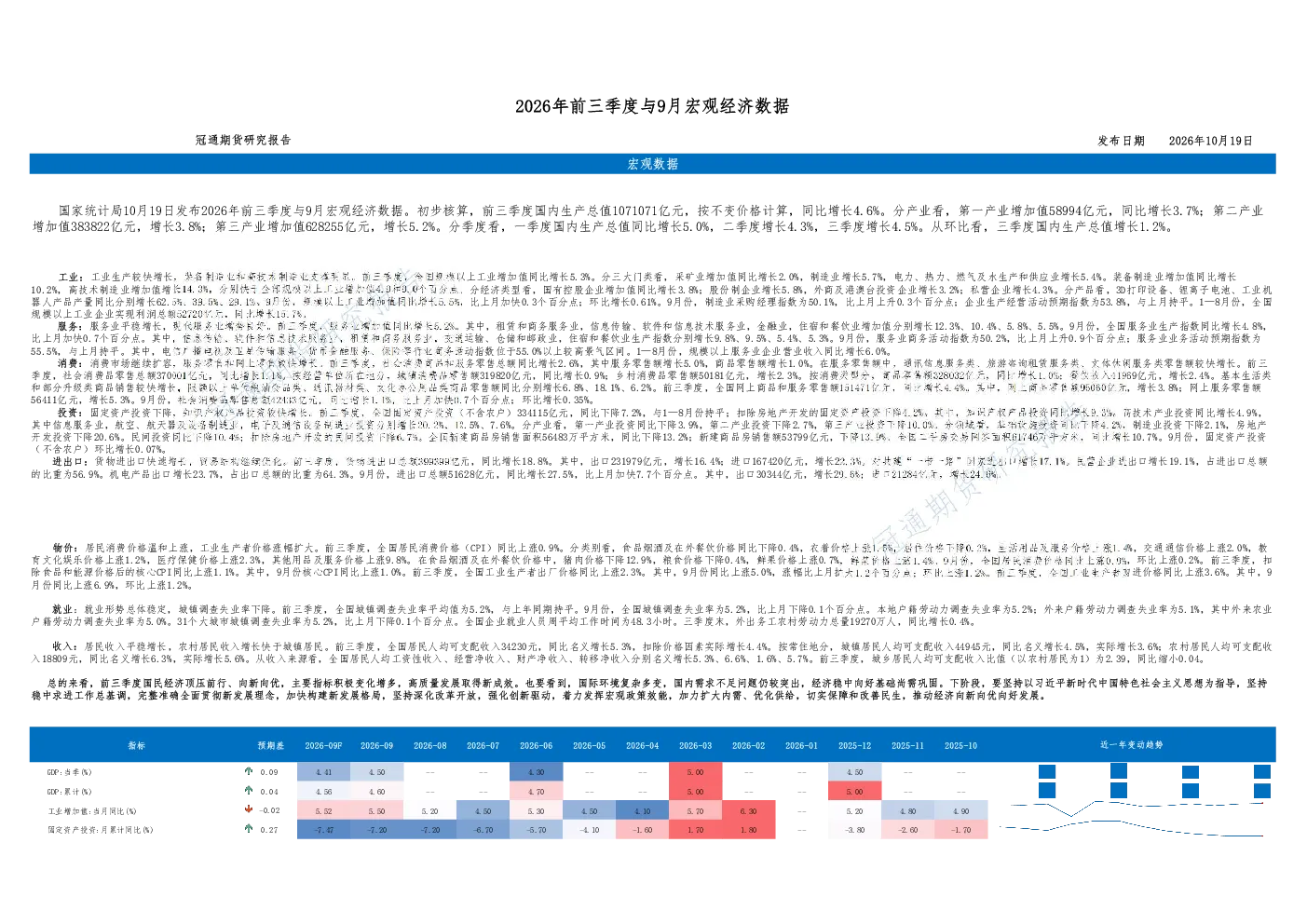The image size is (1307, 924).
Task: Select the 5.52 cell under 2026-09F
Action: [x=323, y=811]
